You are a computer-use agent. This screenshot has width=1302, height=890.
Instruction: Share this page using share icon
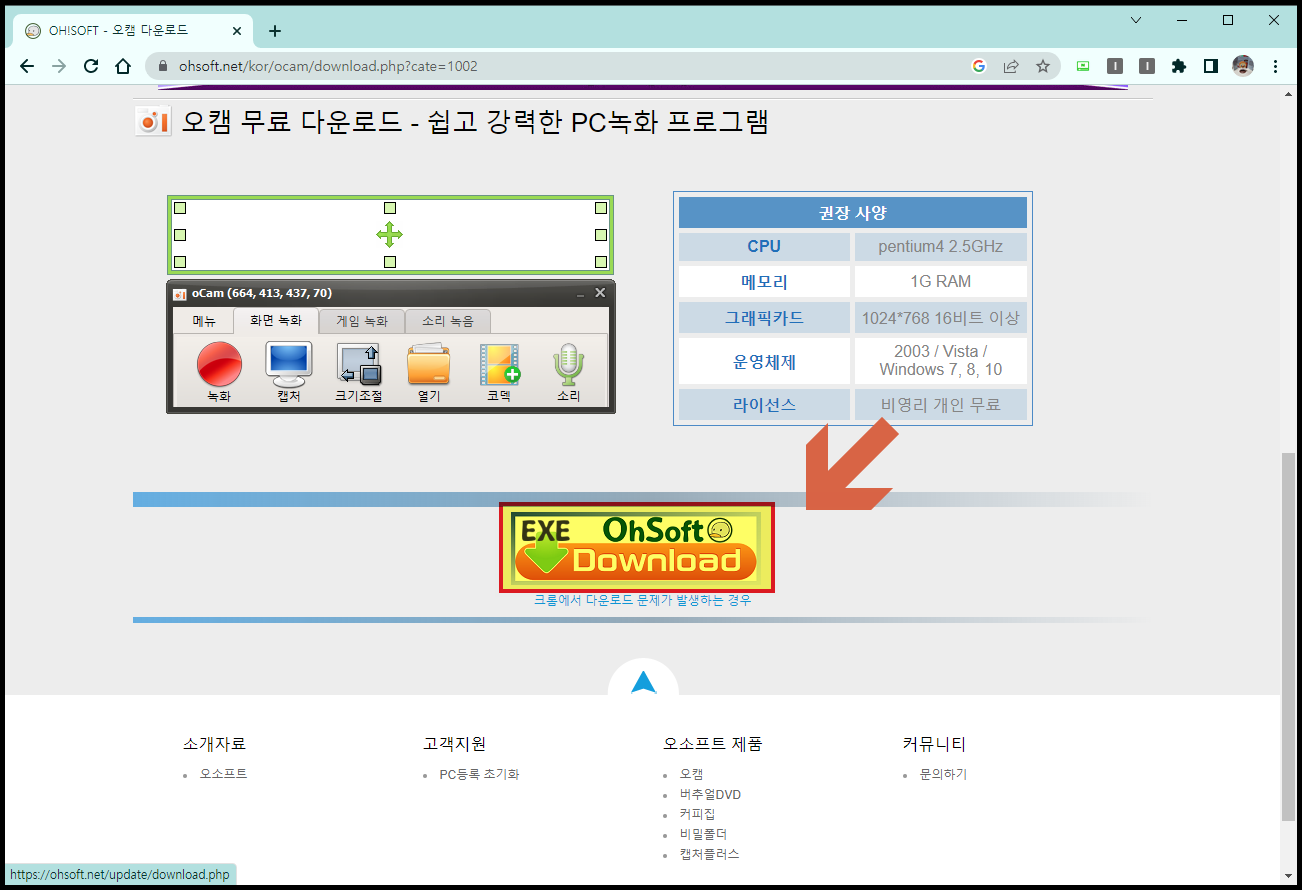(1011, 66)
